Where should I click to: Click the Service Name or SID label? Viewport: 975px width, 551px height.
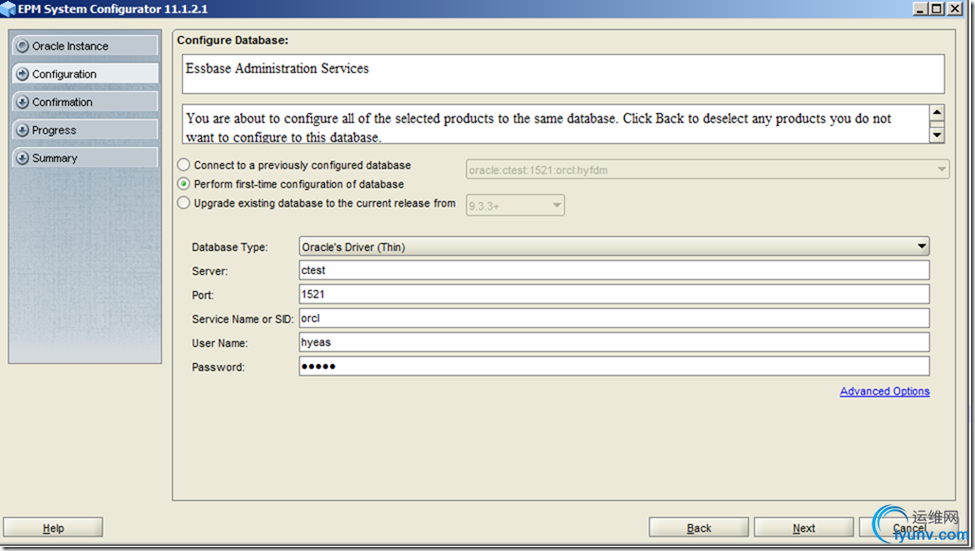[x=243, y=319]
